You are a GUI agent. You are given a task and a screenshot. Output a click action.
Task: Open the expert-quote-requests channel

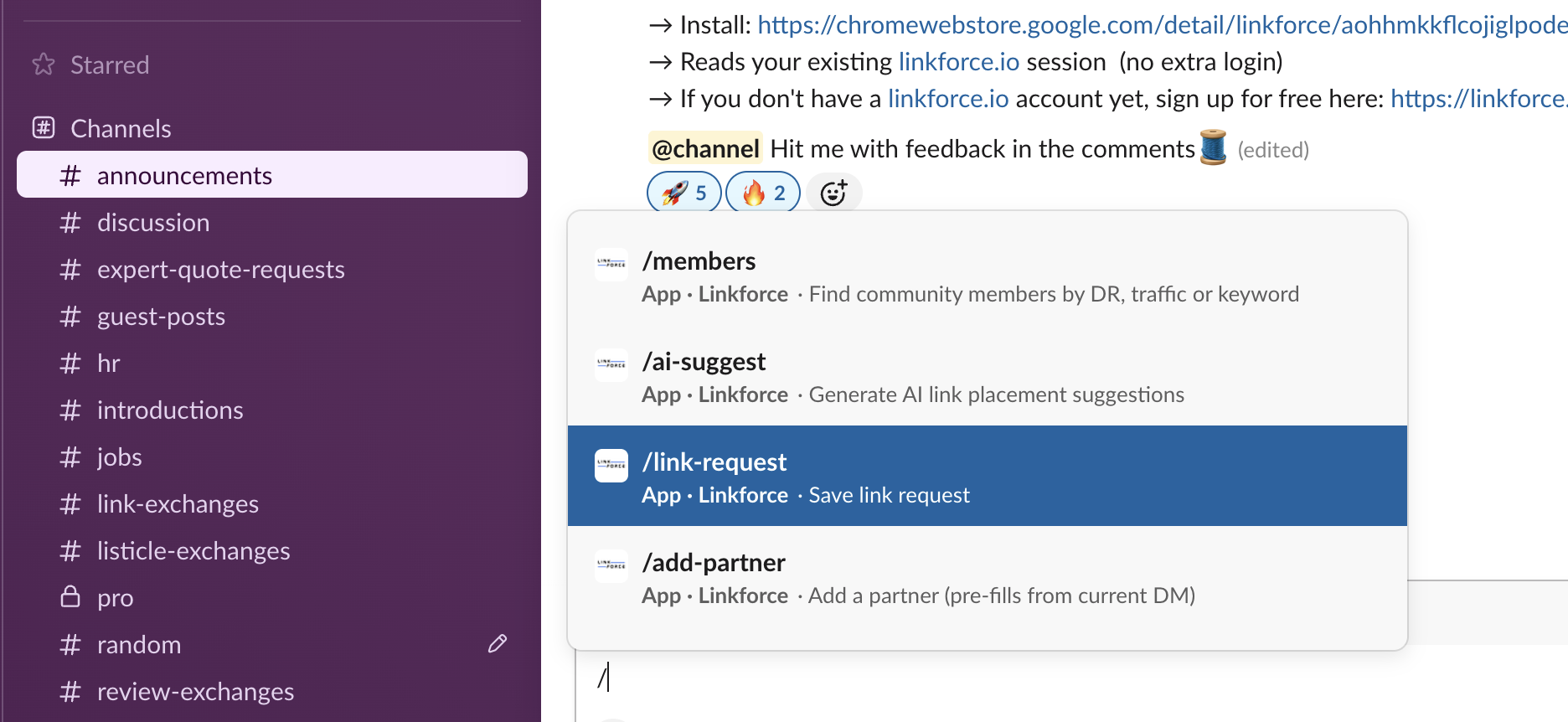[272, 270]
